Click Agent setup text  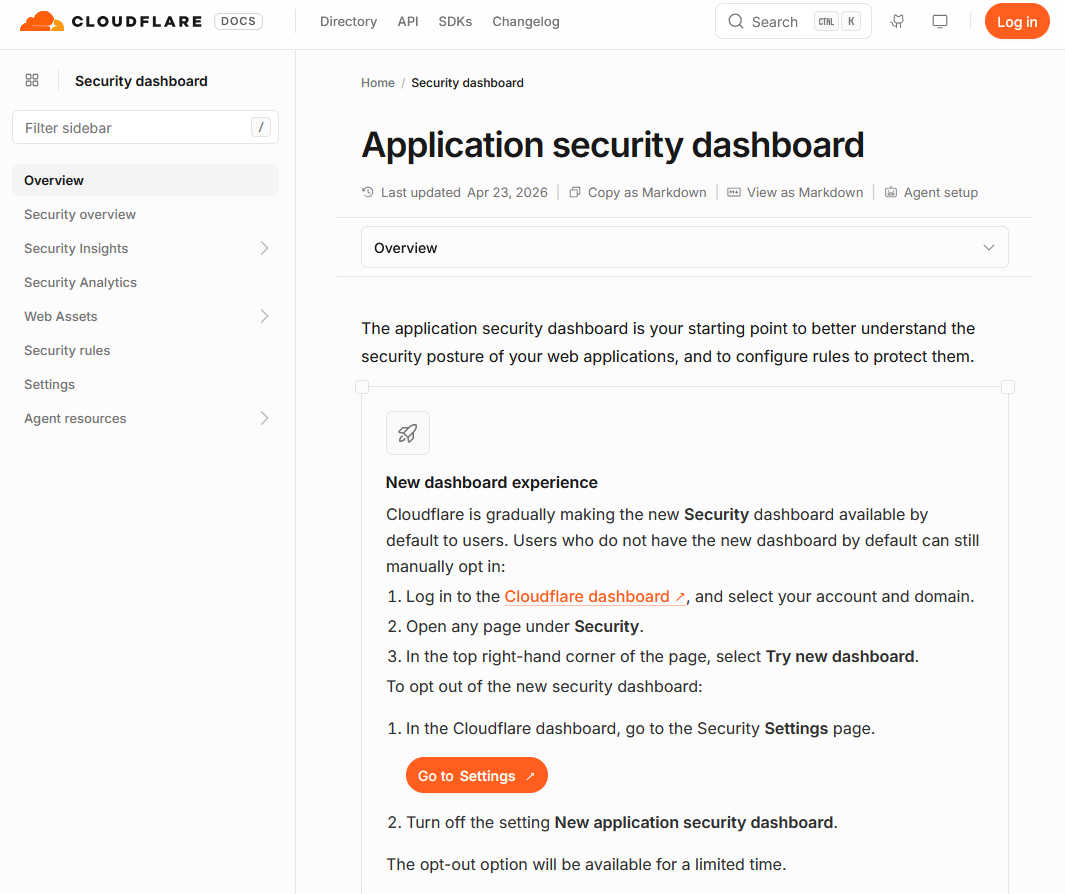click(941, 192)
